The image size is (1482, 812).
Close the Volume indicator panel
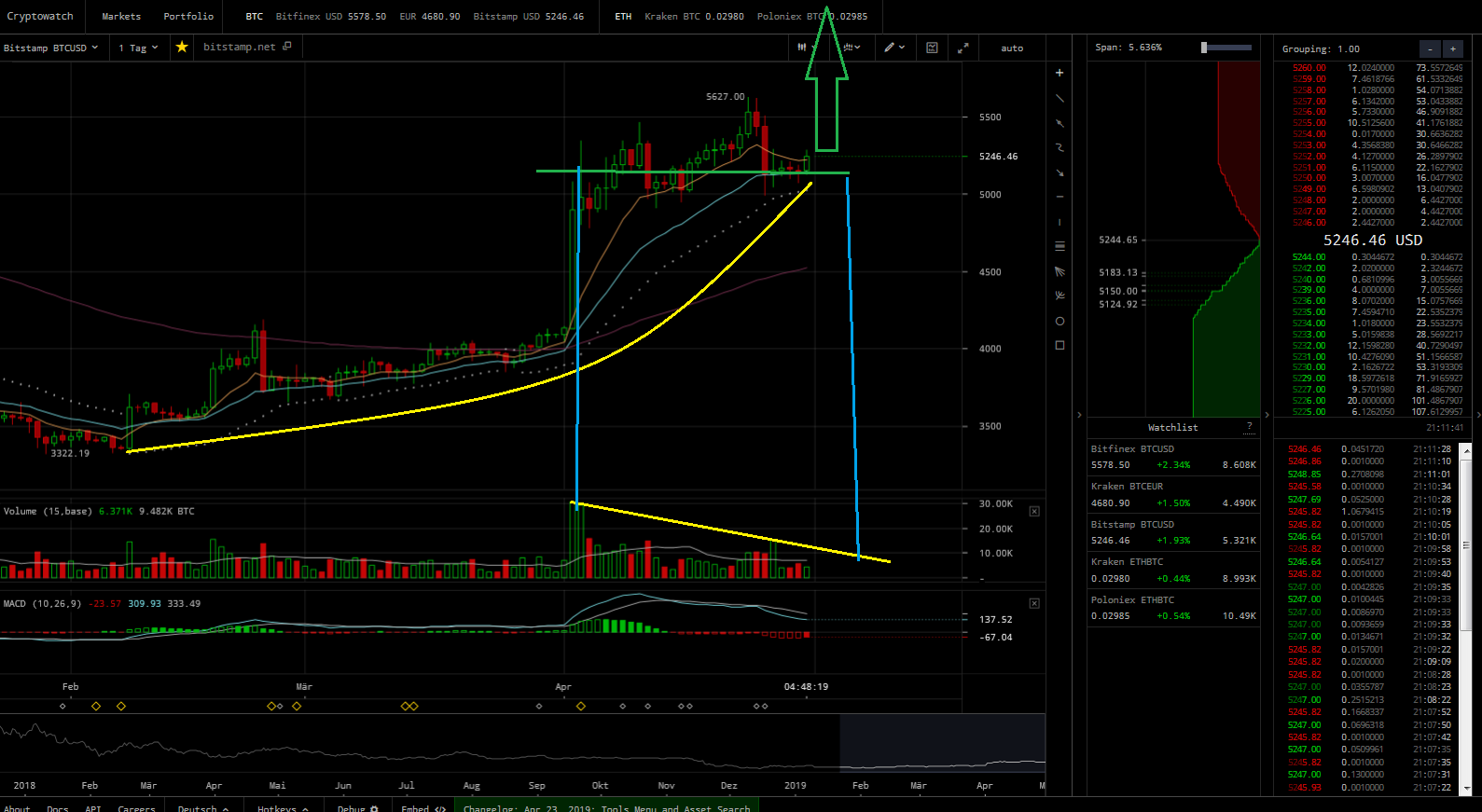pyautogui.click(x=1034, y=512)
